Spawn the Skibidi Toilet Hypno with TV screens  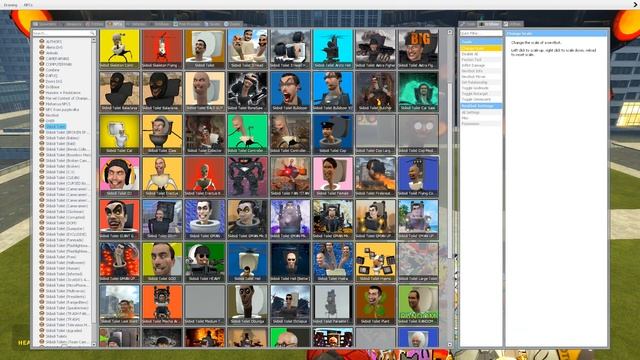(x=375, y=262)
